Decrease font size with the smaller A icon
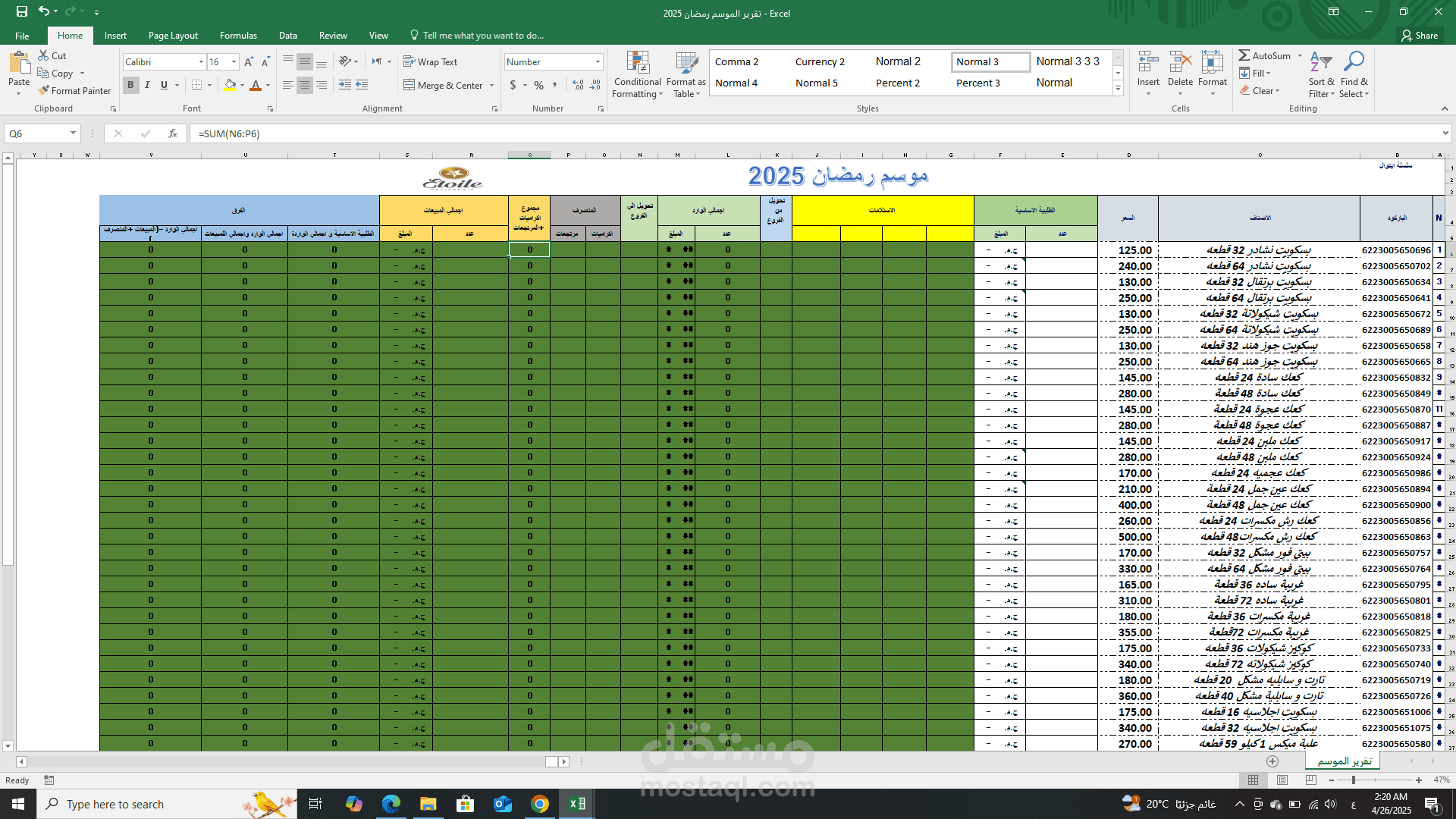Screen dimensions: 1456x819 point(265,61)
